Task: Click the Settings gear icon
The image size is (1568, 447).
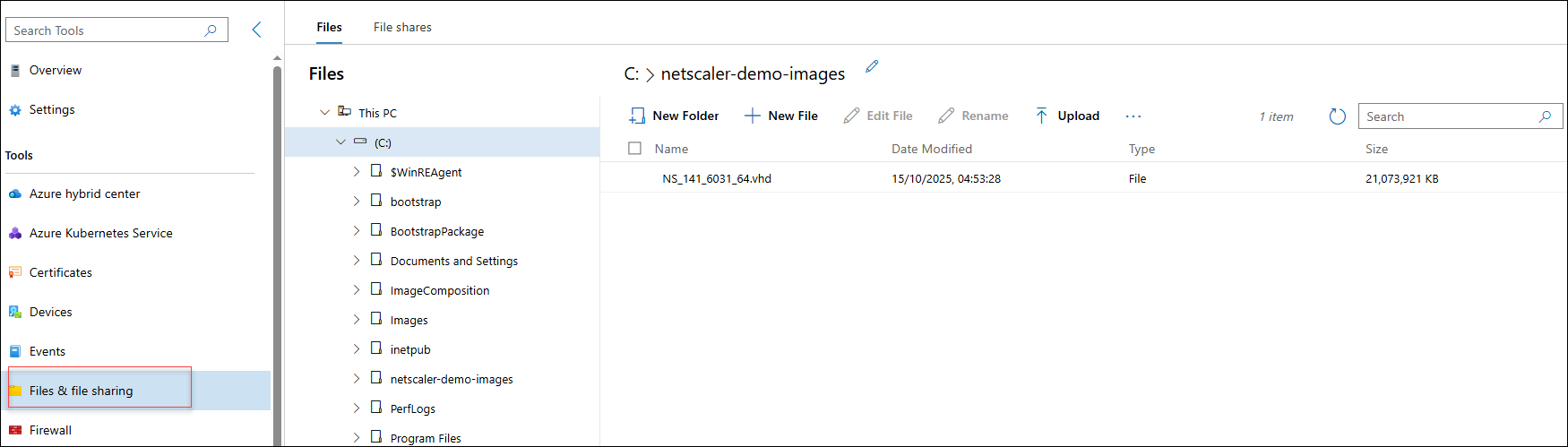Action: pos(15,110)
